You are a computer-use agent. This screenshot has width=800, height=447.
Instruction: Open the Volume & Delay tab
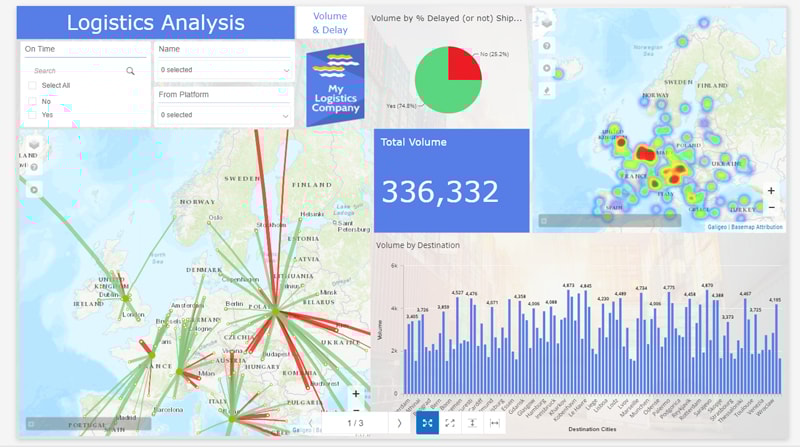330,23
